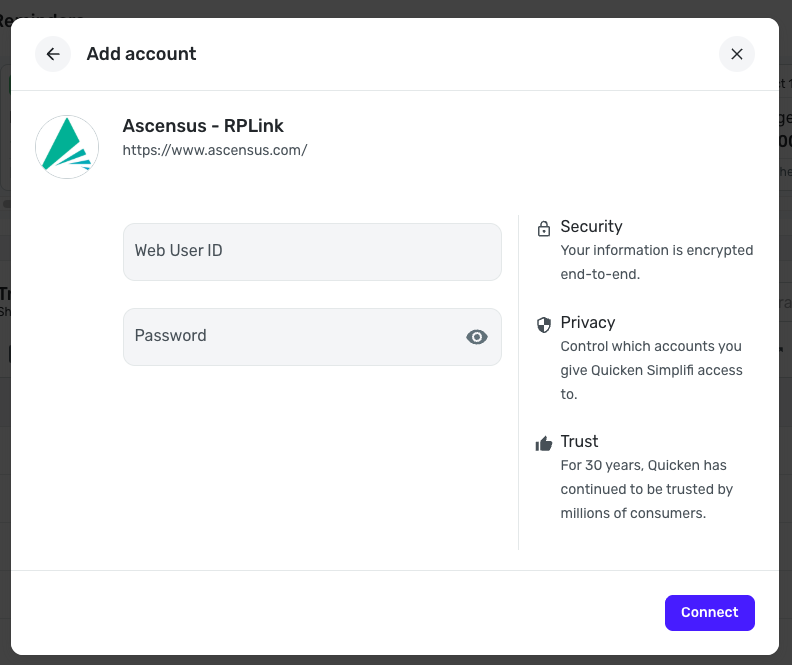792x665 pixels.
Task: Click the Ascensus - RPLink title
Action: (203, 126)
